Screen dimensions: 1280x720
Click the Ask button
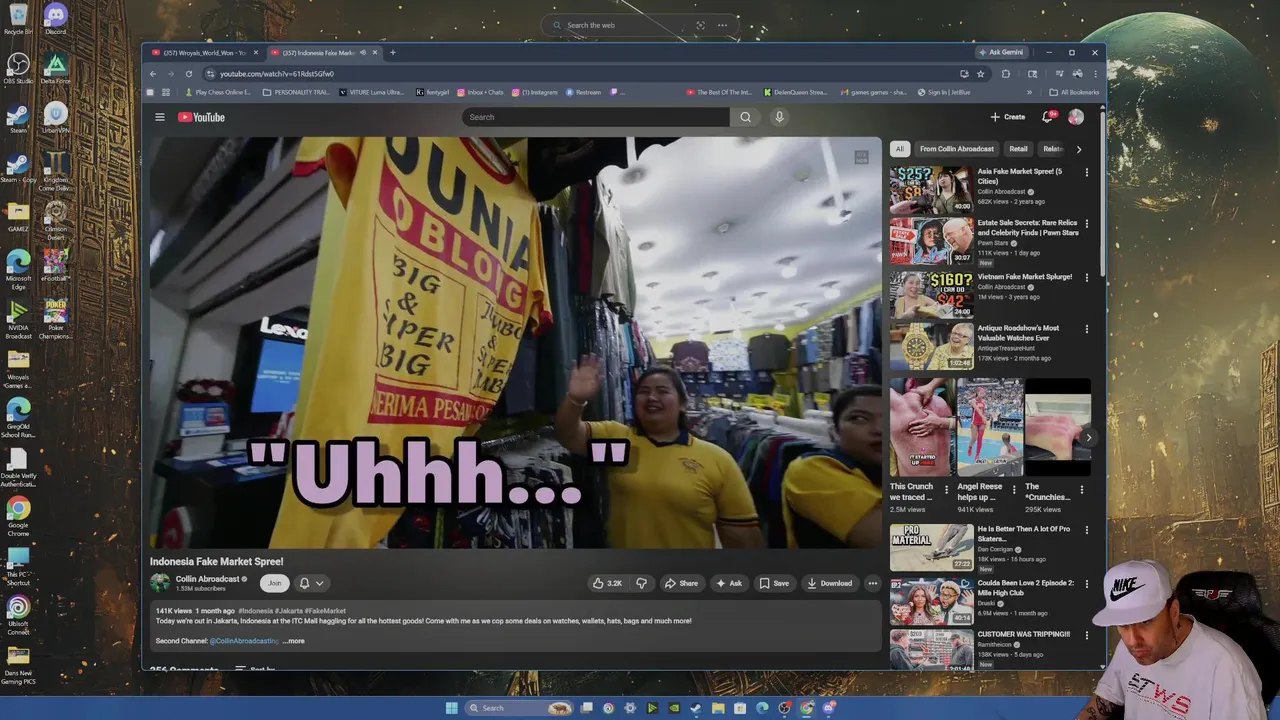[x=729, y=583]
